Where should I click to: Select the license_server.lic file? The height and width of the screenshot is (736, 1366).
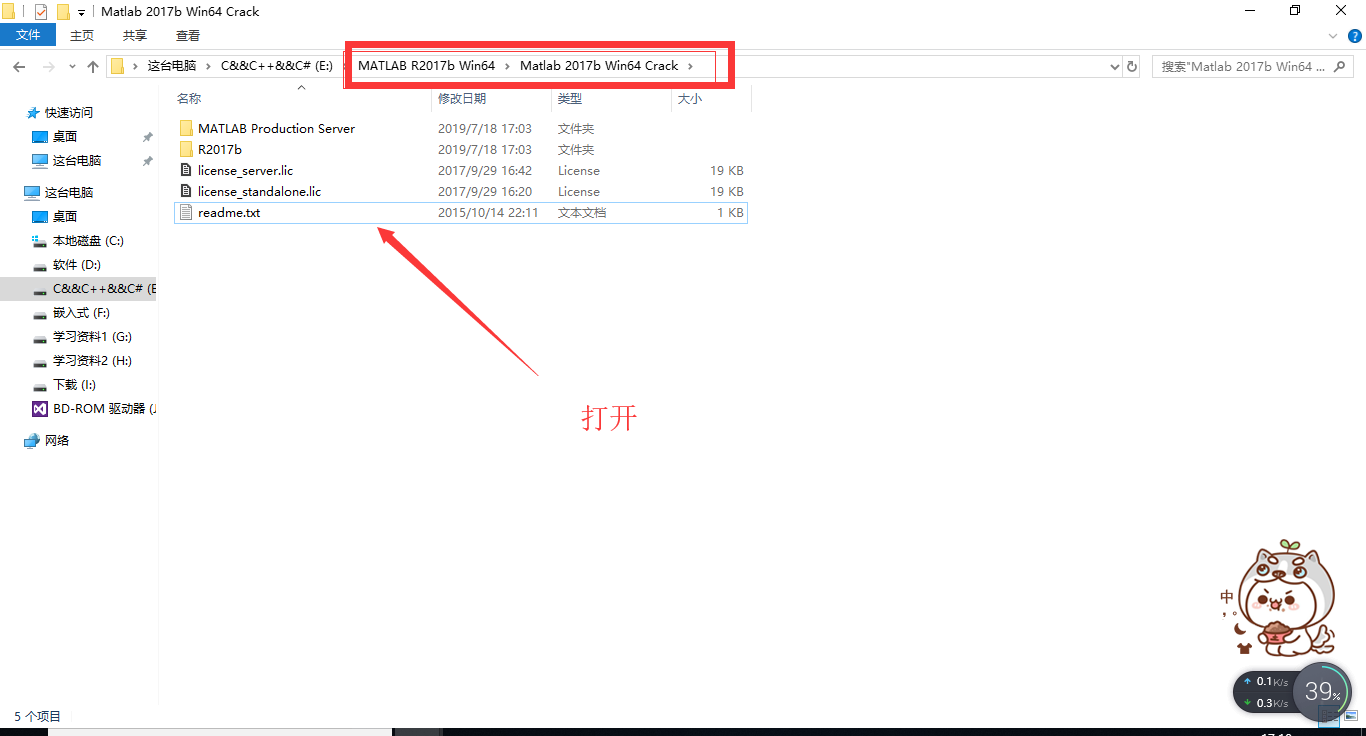click(x=460, y=171)
